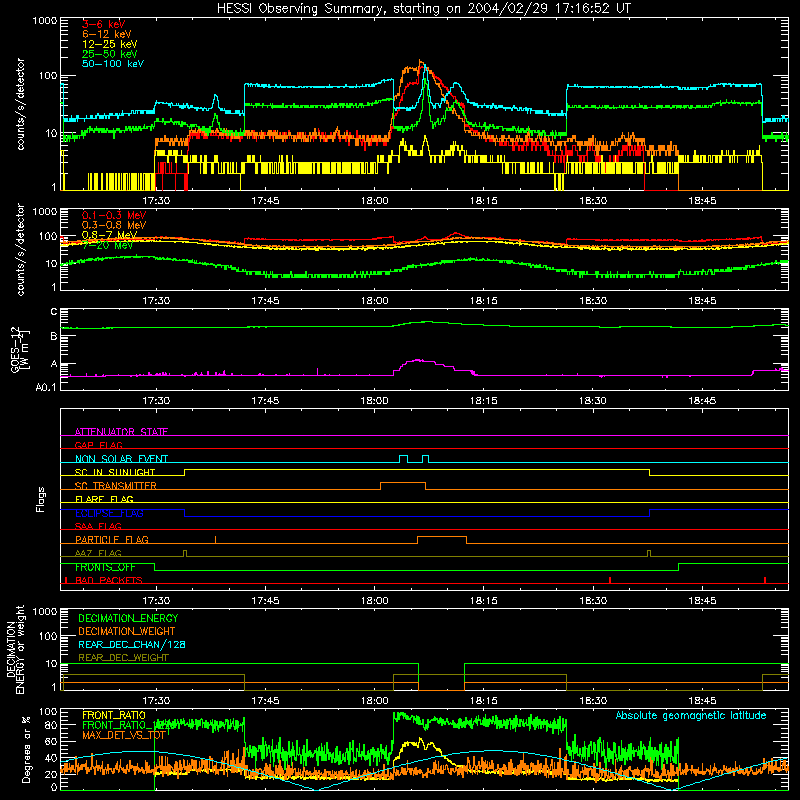Click the DECIMATION_WEIGHT legend label

click(x=127, y=631)
